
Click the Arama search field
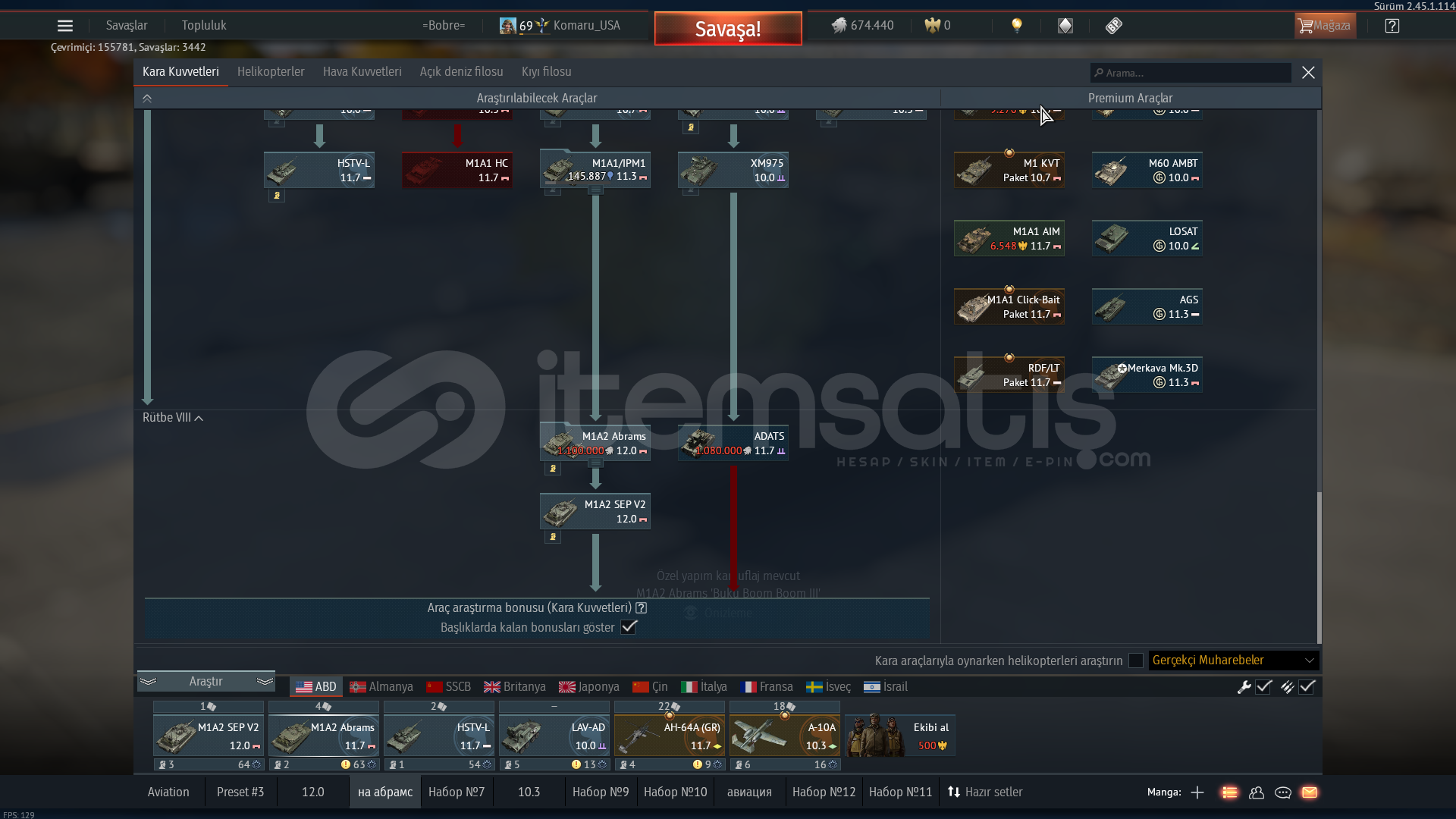1191,73
